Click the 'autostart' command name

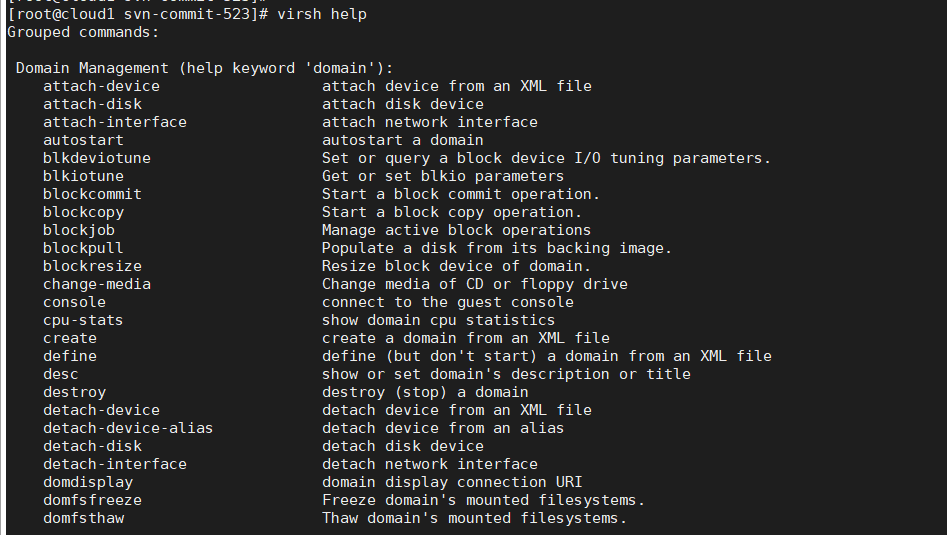83,140
